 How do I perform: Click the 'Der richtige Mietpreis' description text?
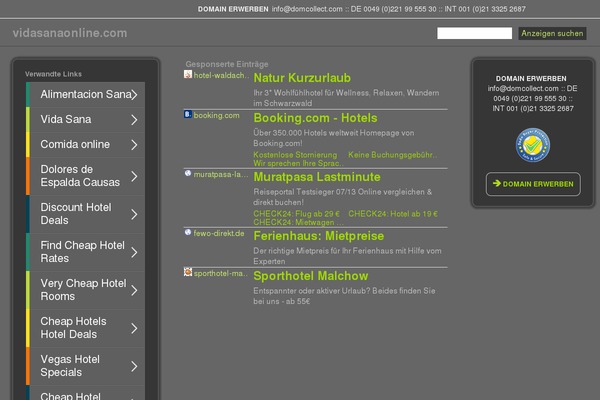click(347, 256)
